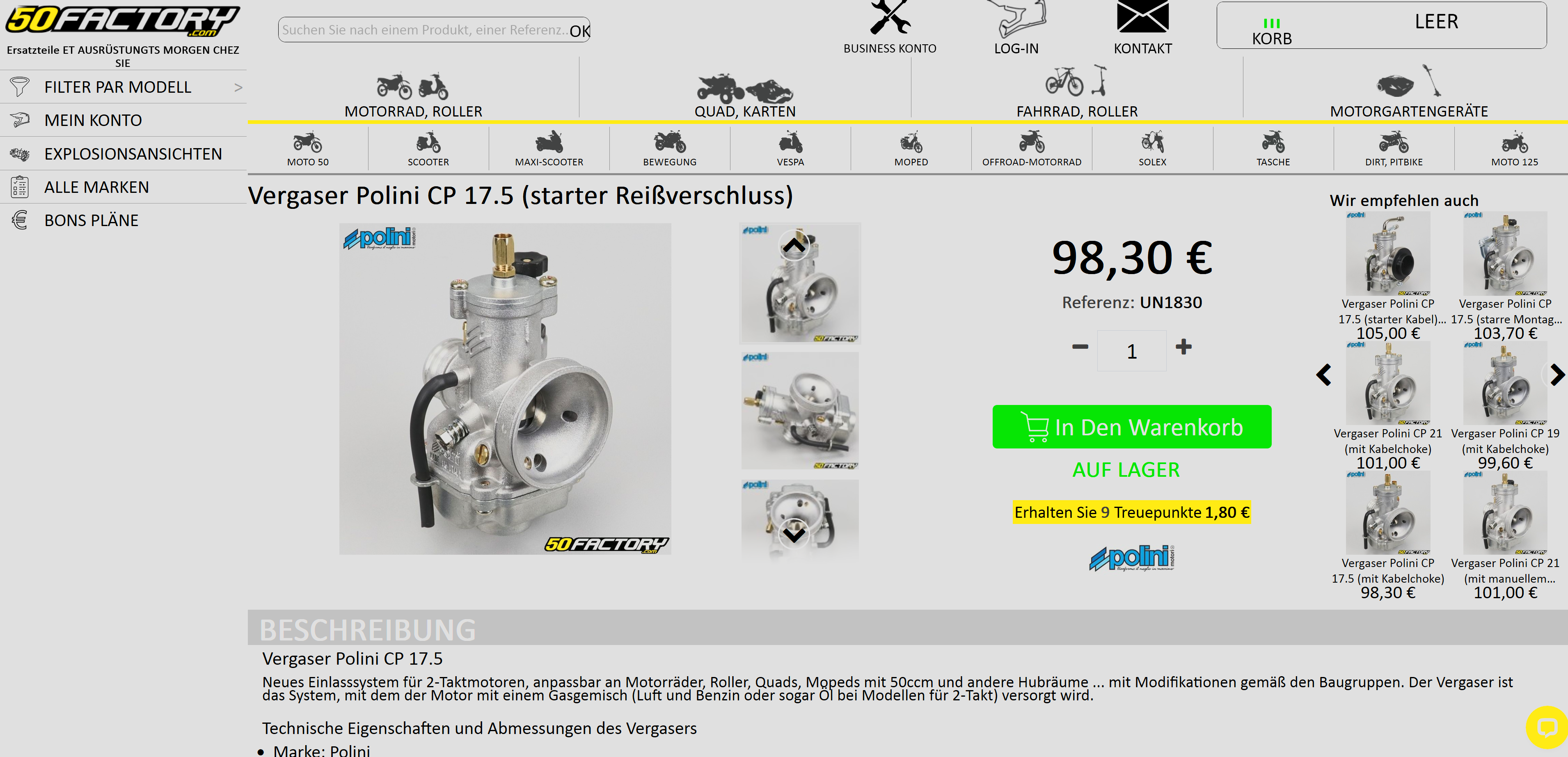The image size is (1568, 757).
Task: Click the Mein Konto helmet icon
Action: [19, 120]
